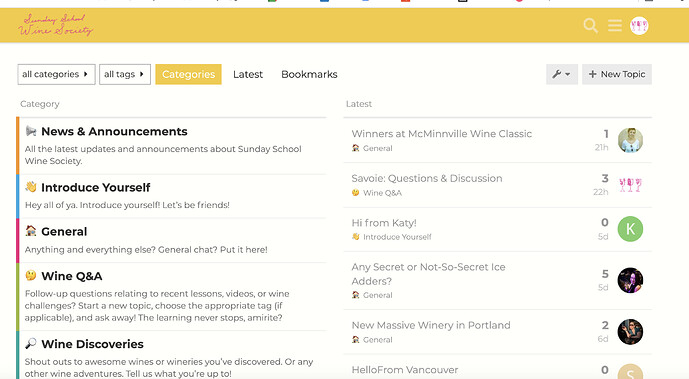
Task: Open the search magnifier icon
Action: coord(591,25)
